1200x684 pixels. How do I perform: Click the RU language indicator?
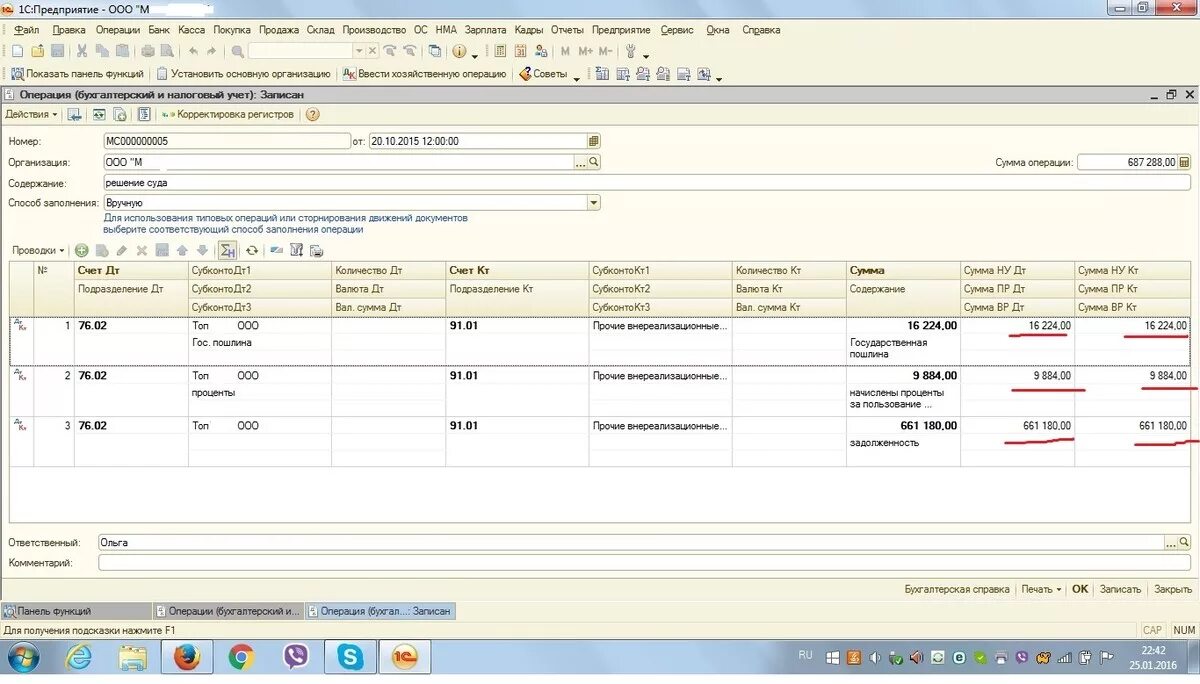[806, 655]
